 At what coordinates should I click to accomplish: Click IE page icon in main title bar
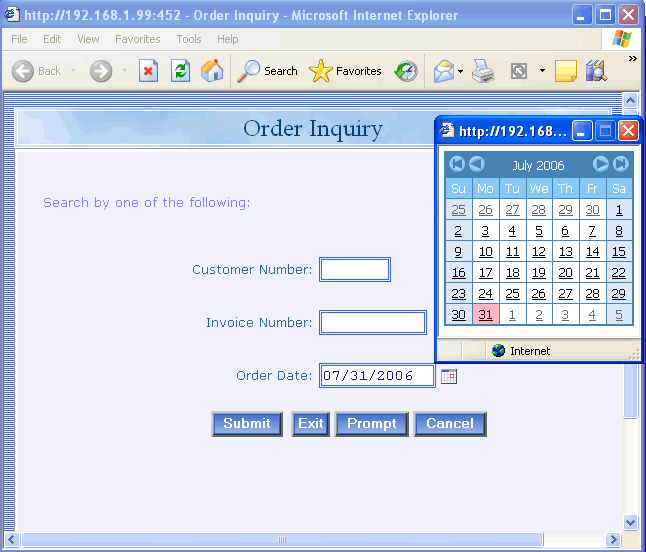coord(12,15)
